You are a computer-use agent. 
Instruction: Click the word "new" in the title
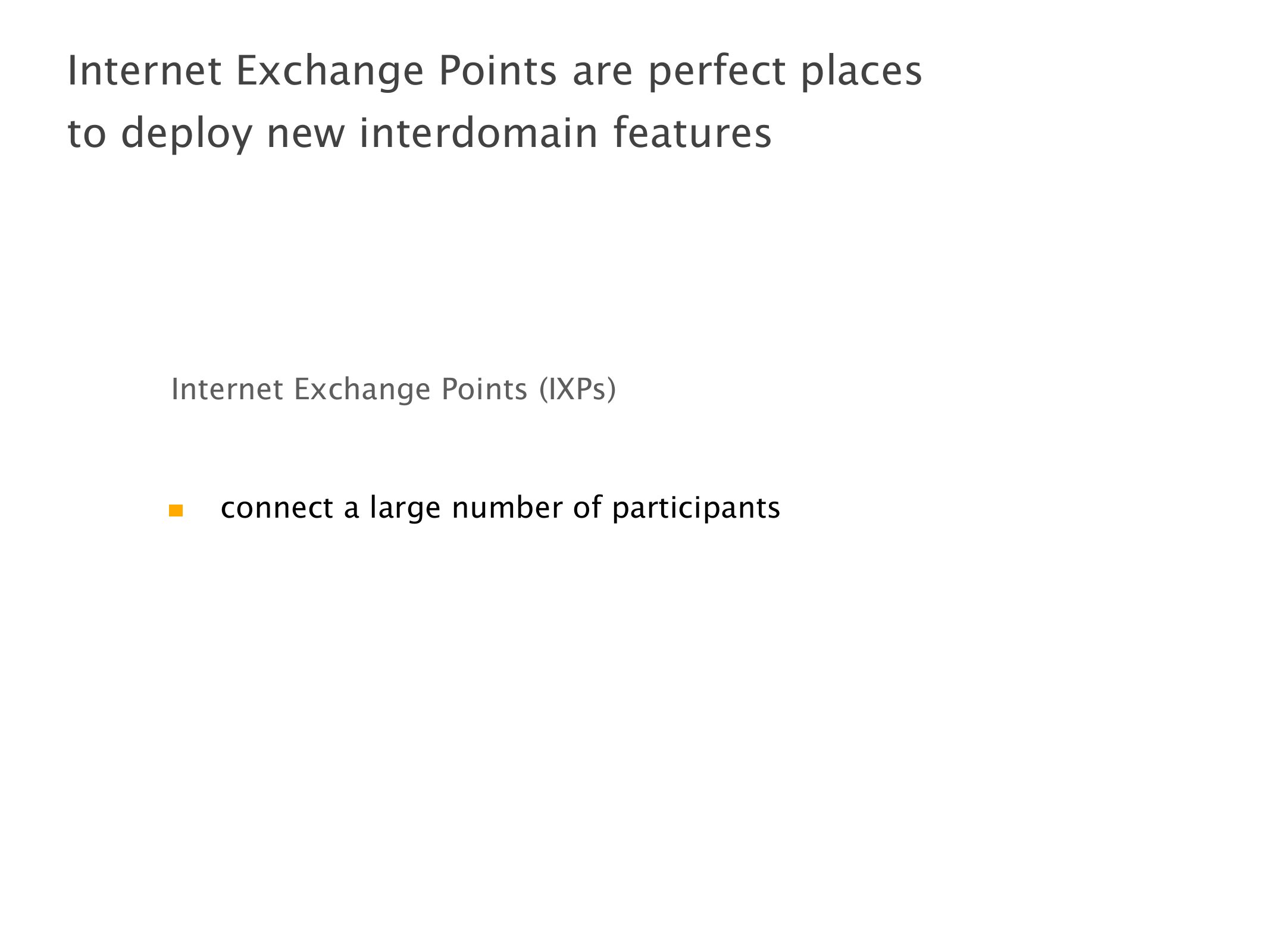(x=305, y=133)
